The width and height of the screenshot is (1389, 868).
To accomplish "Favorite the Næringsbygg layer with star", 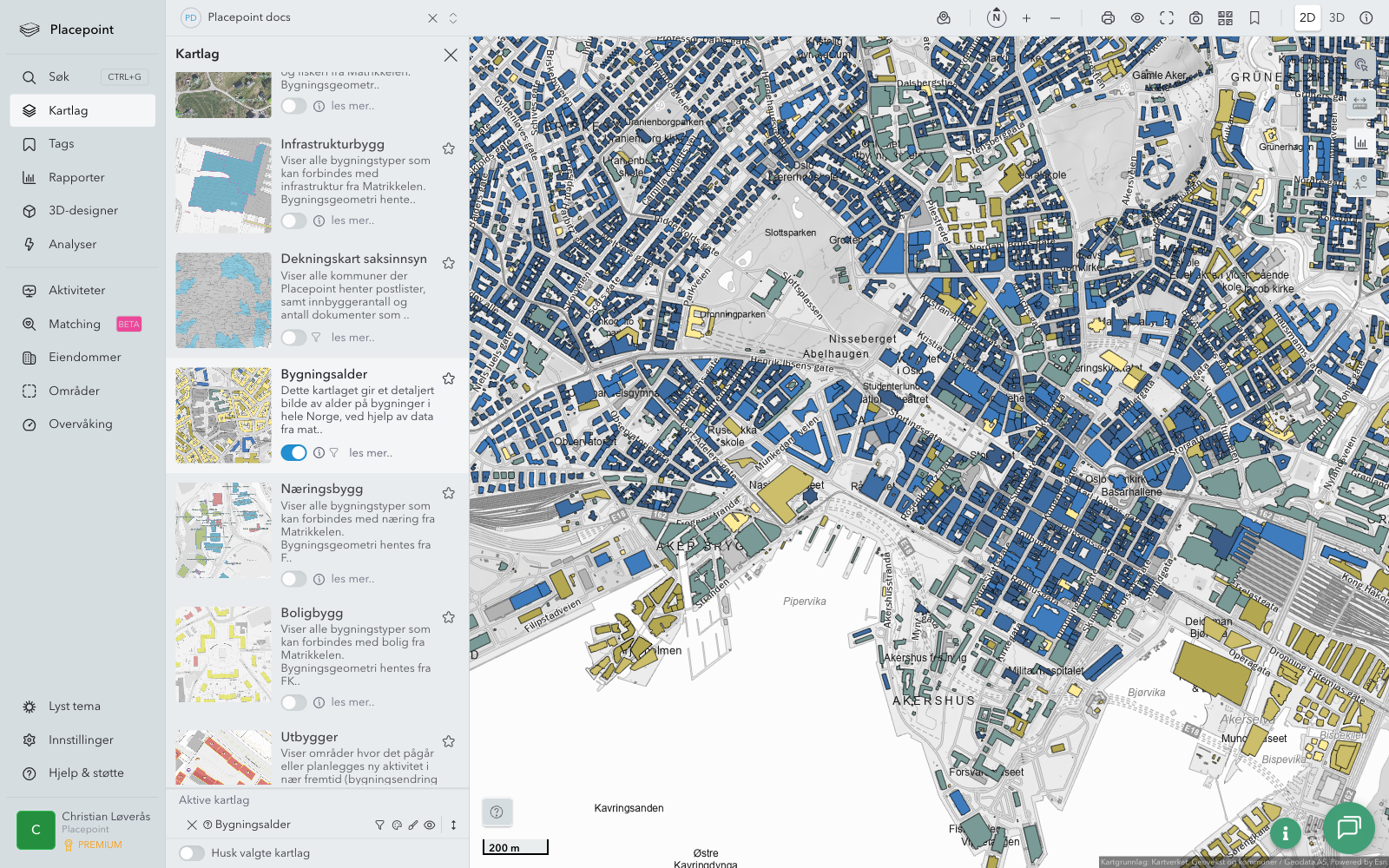I will (x=449, y=493).
